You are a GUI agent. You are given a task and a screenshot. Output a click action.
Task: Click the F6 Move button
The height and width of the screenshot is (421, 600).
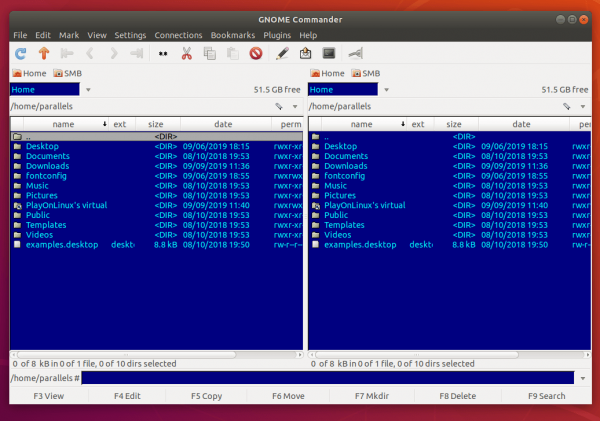pyautogui.click(x=288, y=396)
